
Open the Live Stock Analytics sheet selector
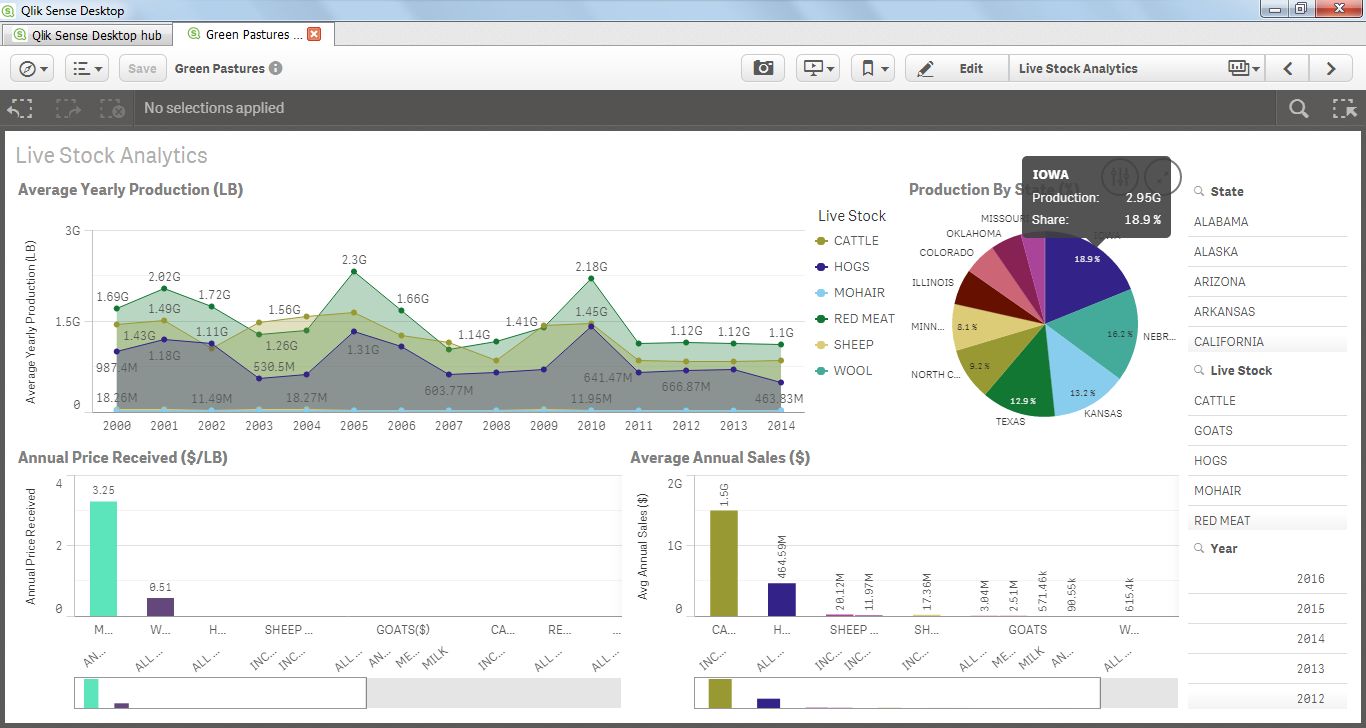coord(1136,68)
